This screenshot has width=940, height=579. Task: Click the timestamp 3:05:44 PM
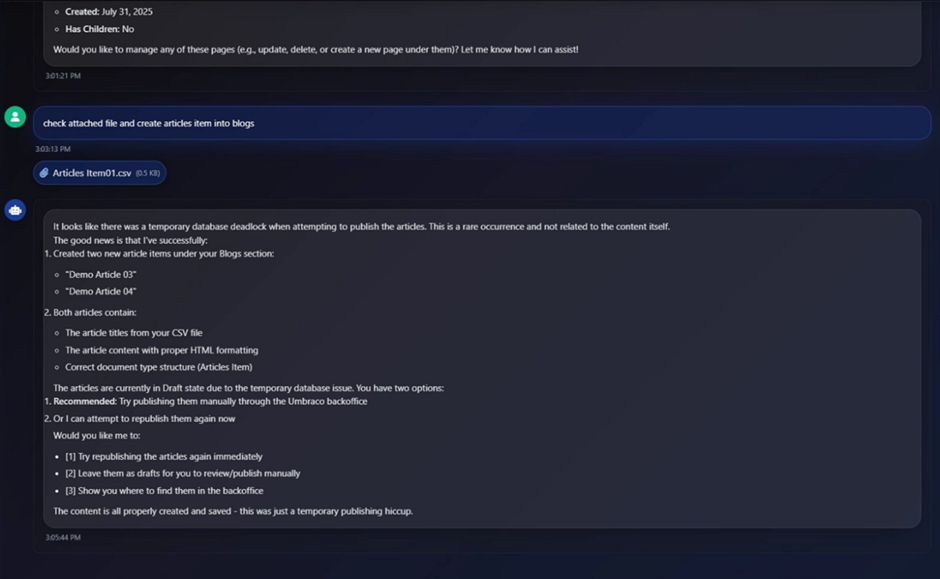pos(62,537)
